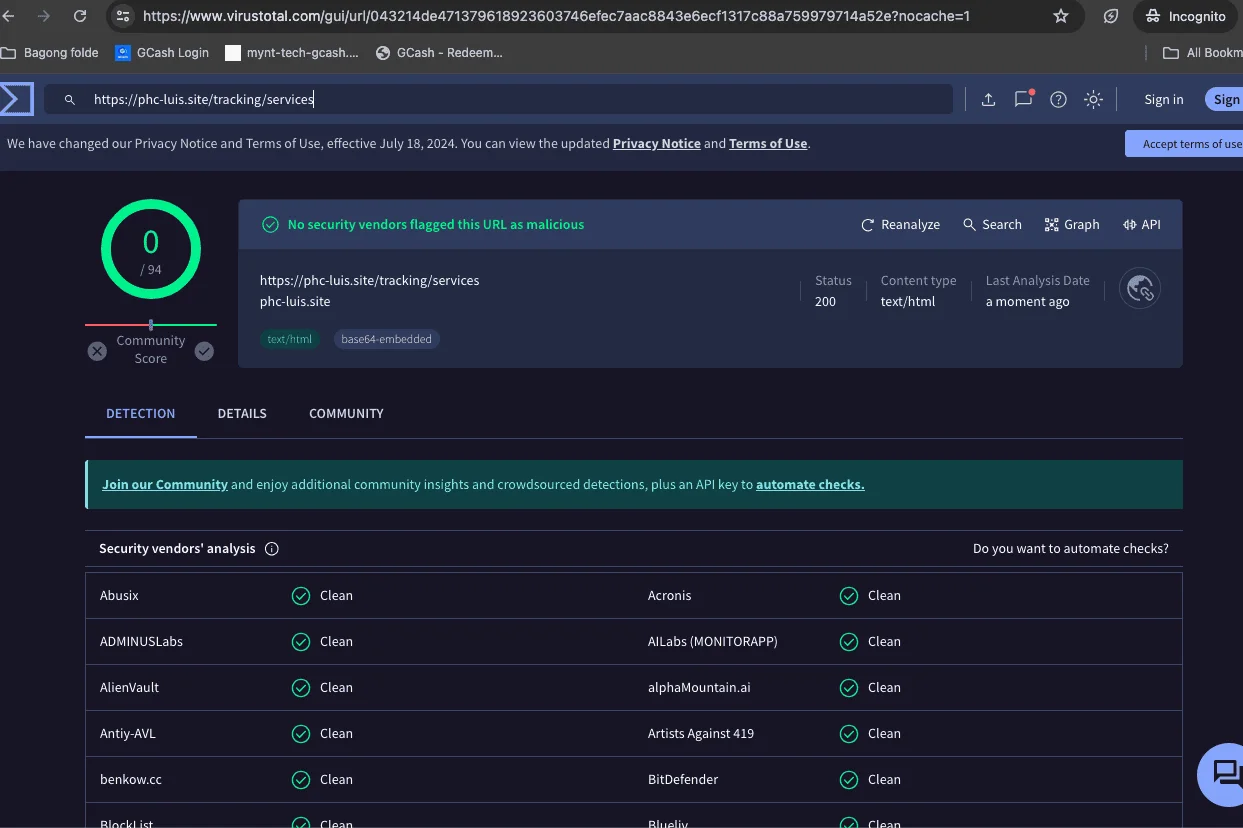This screenshot has width=1243, height=828.
Task: Click the globe link icon beside analysis date
Action: tap(1140, 288)
